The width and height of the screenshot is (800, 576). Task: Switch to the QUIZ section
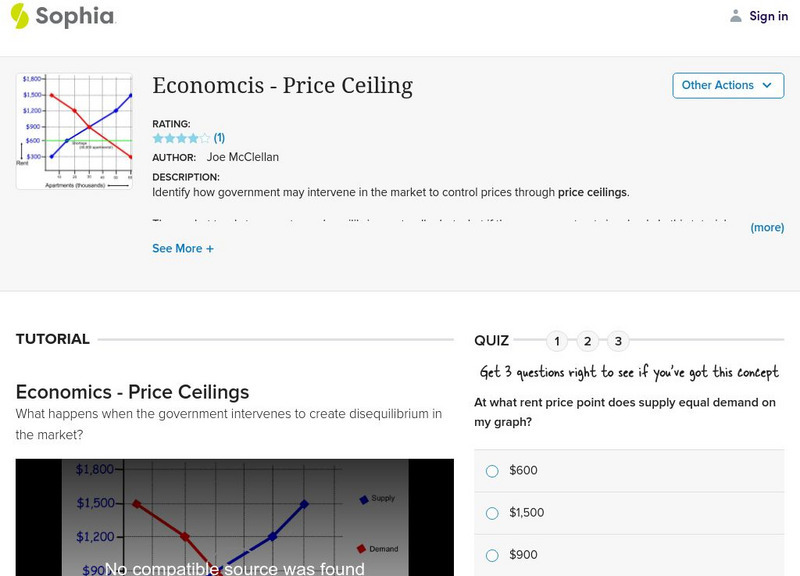[493, 339]
